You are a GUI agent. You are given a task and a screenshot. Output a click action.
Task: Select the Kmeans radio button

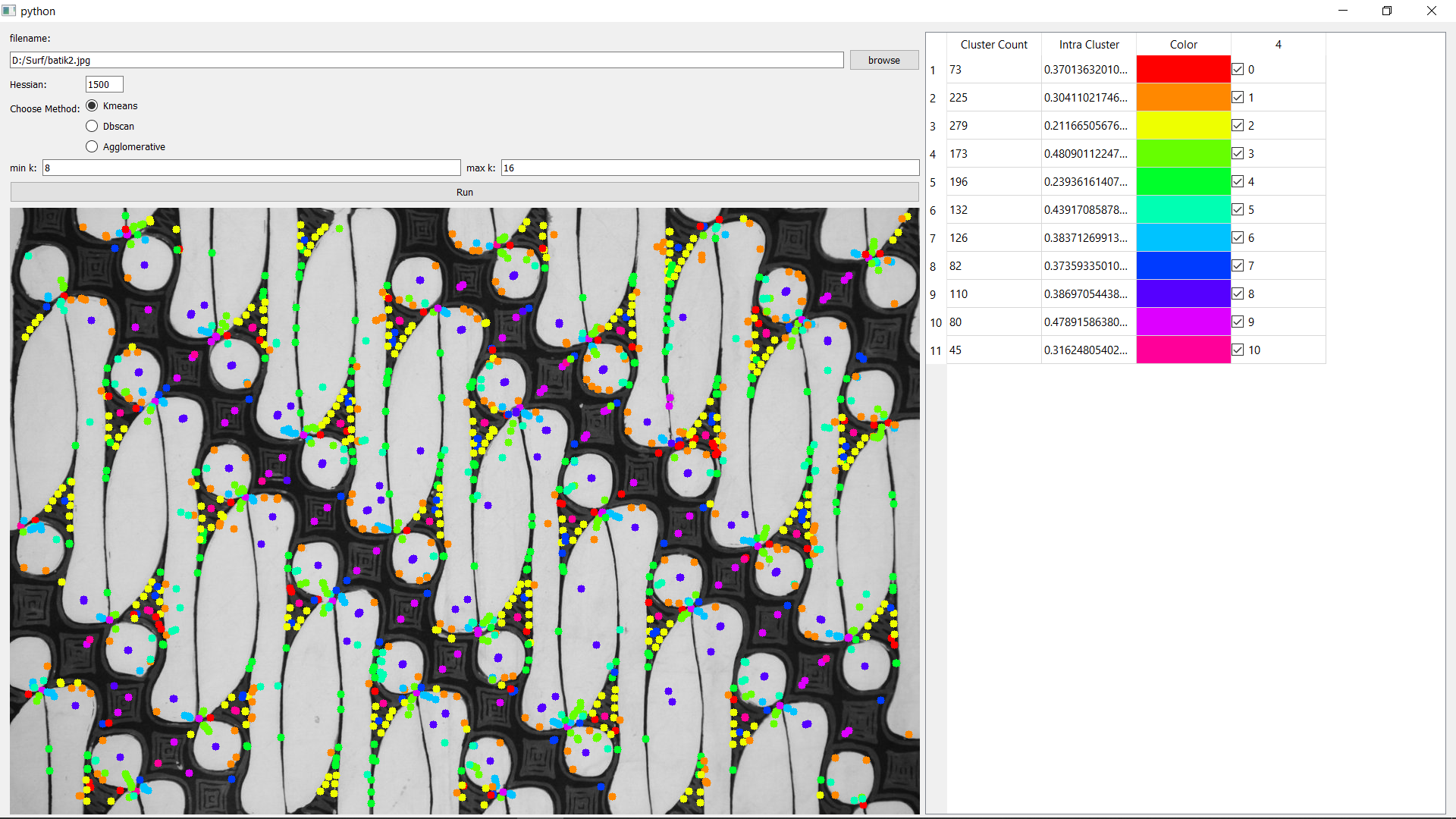(92, 105)
